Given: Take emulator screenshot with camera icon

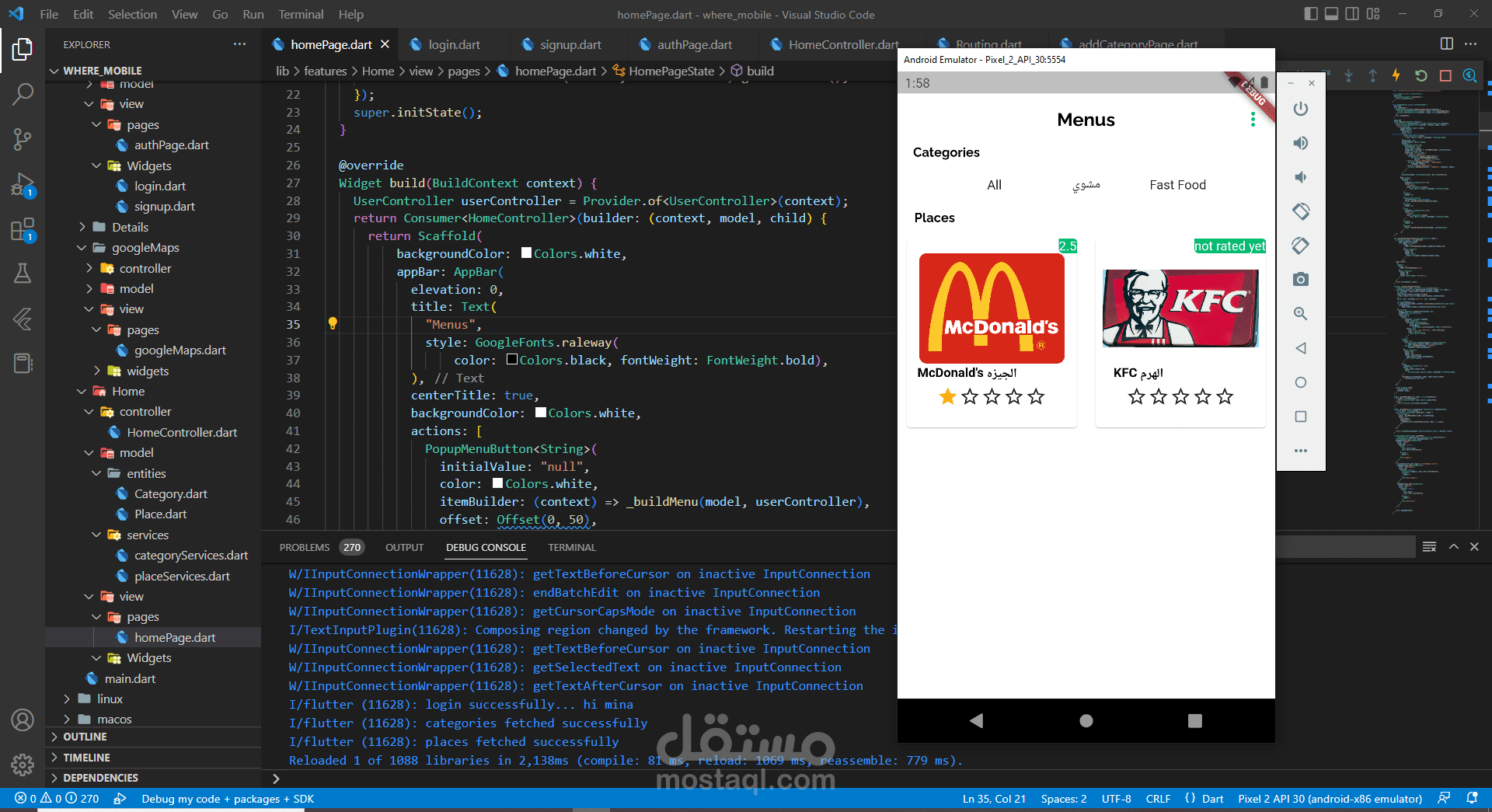Looking at the screenshot, I should pyautogui.click(x=1301, y=279).
